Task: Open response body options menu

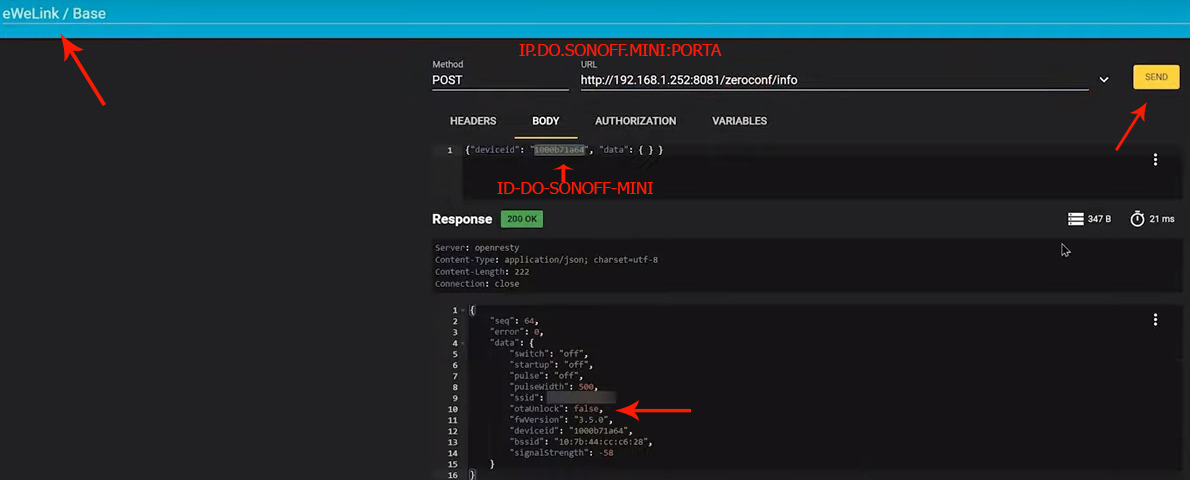Action: (1155, 320)
